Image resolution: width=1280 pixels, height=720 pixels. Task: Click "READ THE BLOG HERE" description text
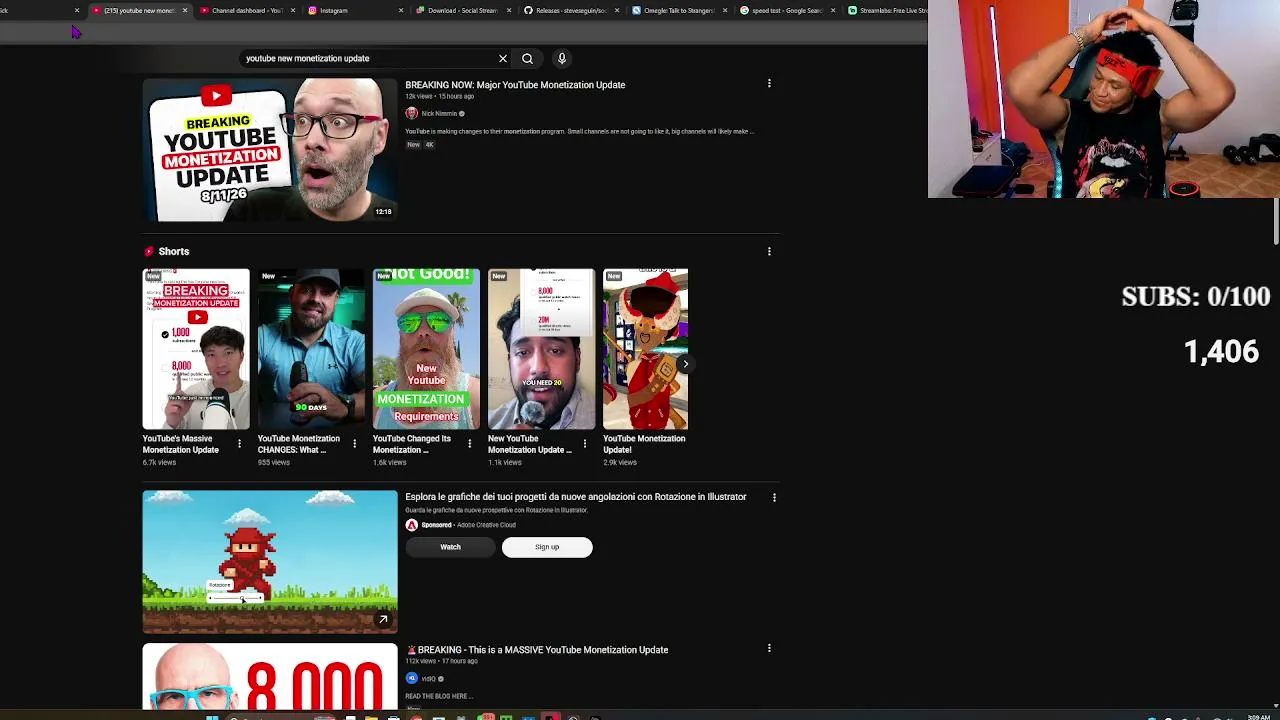(x=438, y=696)
